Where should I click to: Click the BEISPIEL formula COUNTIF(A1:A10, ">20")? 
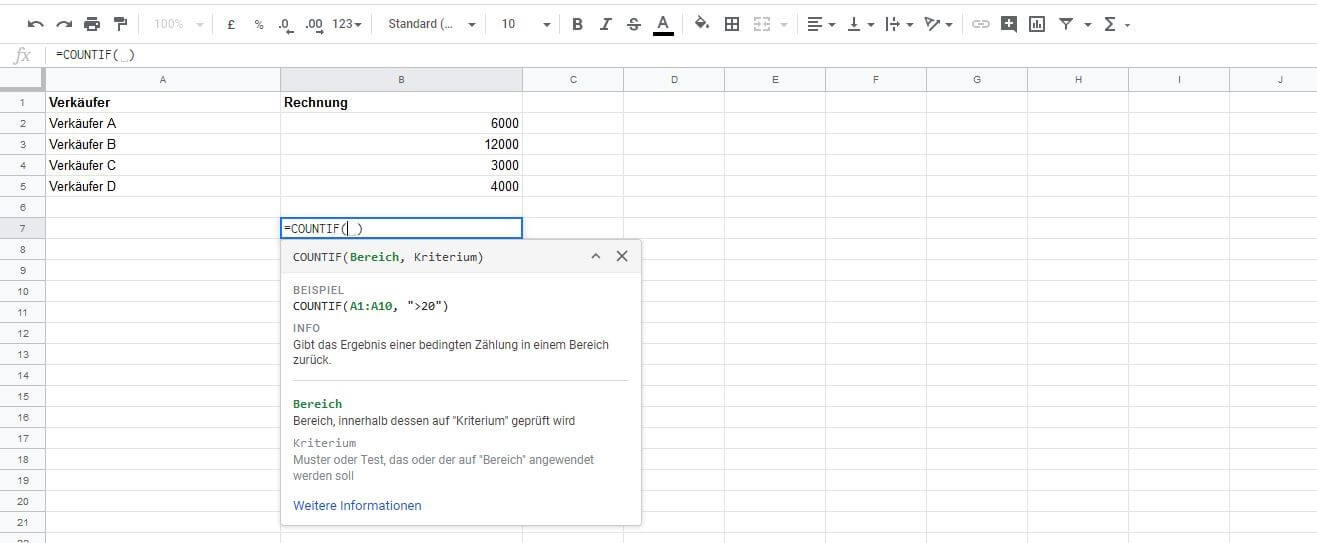(371, 306)
